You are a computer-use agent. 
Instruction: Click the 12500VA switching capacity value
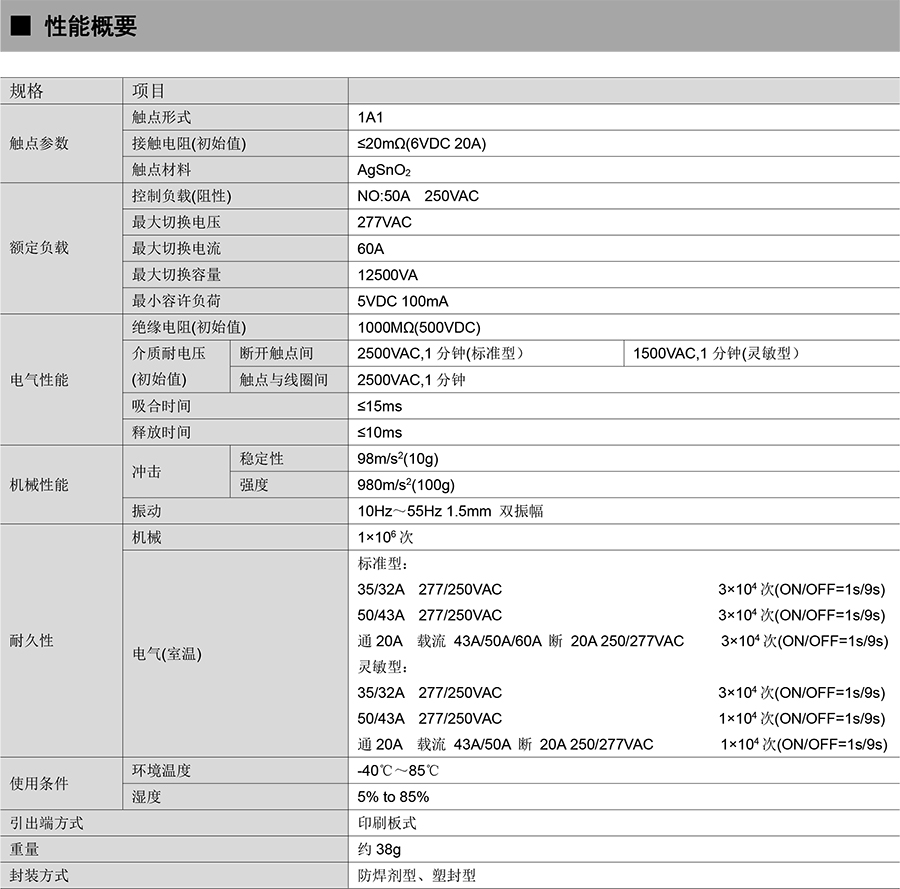(388, 274)
